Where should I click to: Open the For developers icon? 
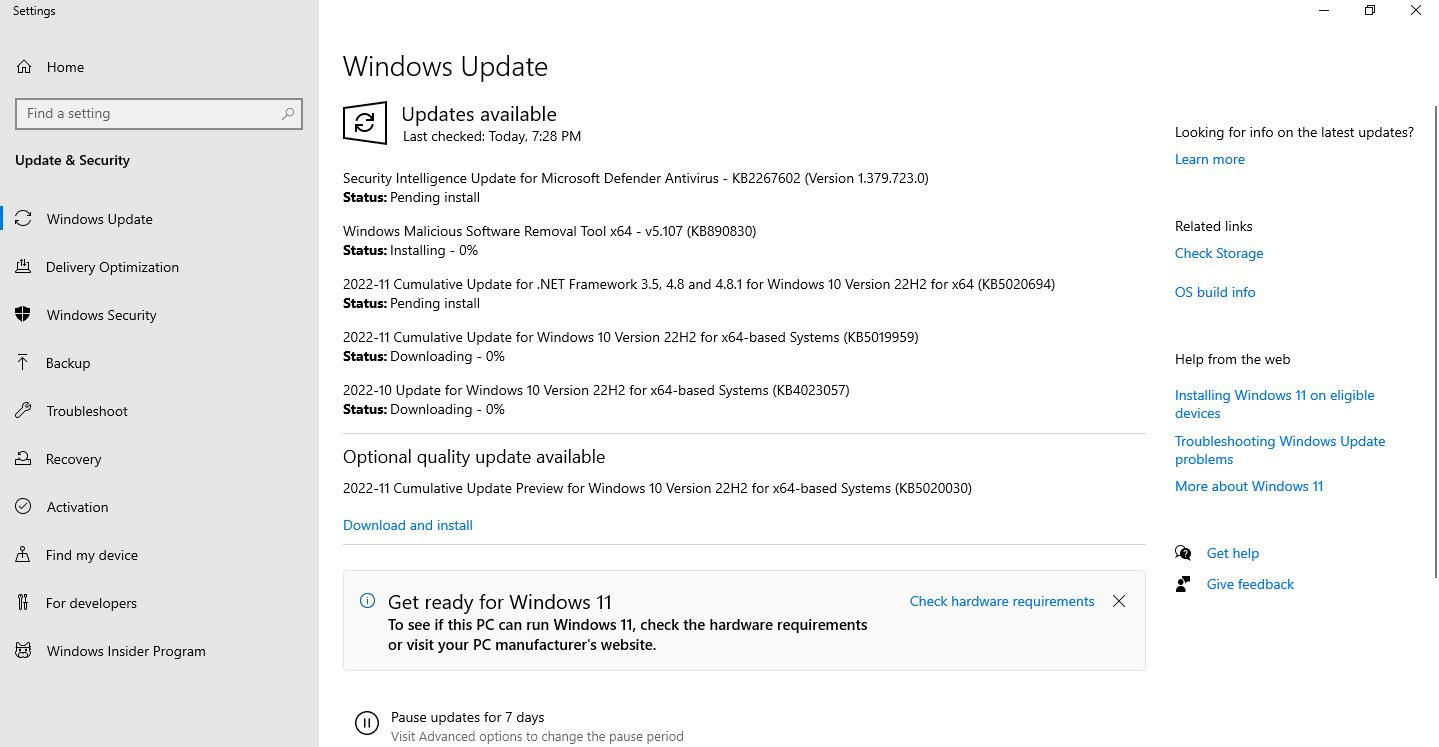pos(23,603)
